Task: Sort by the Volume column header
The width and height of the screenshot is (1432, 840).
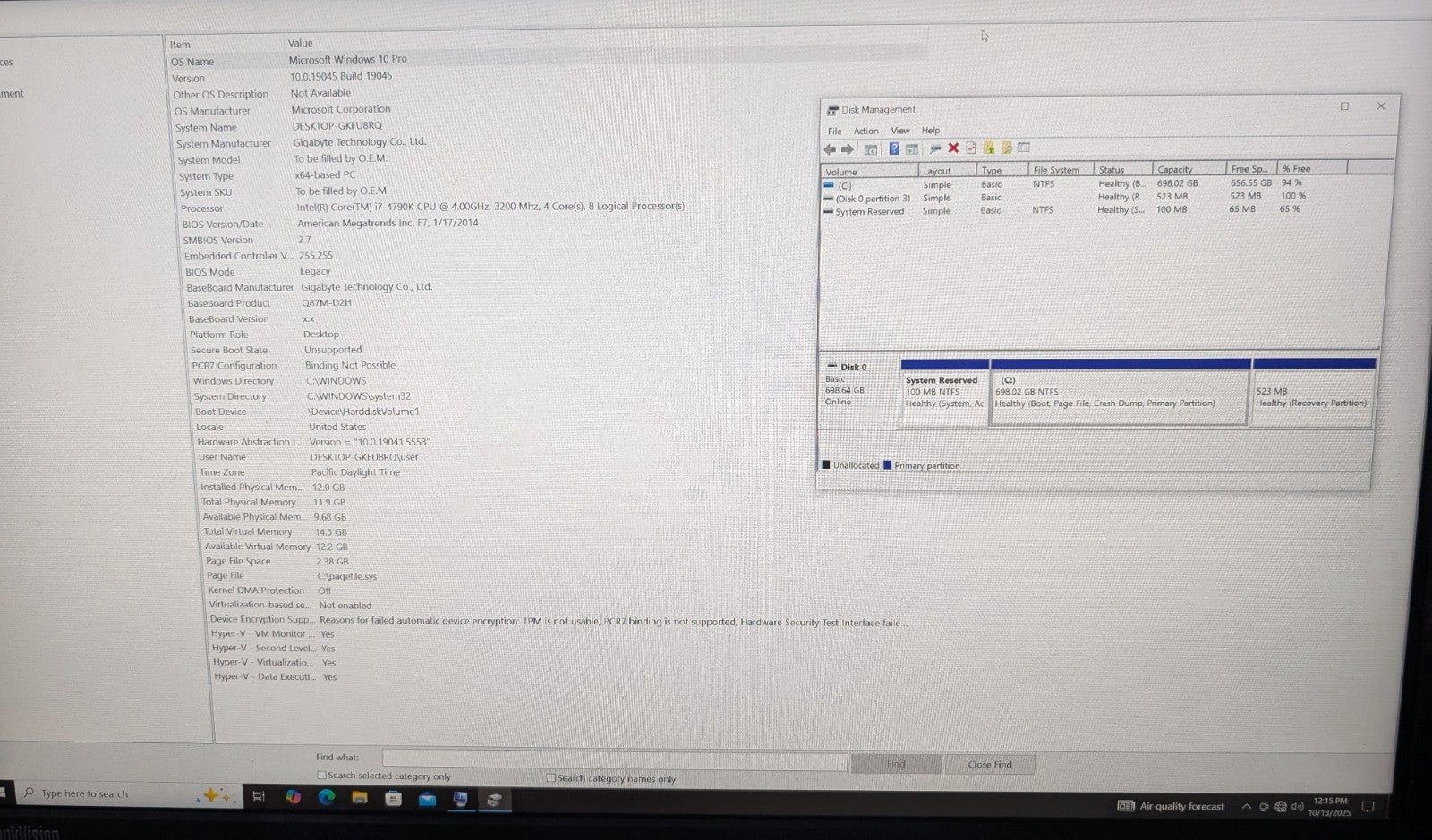Action: 870,171
